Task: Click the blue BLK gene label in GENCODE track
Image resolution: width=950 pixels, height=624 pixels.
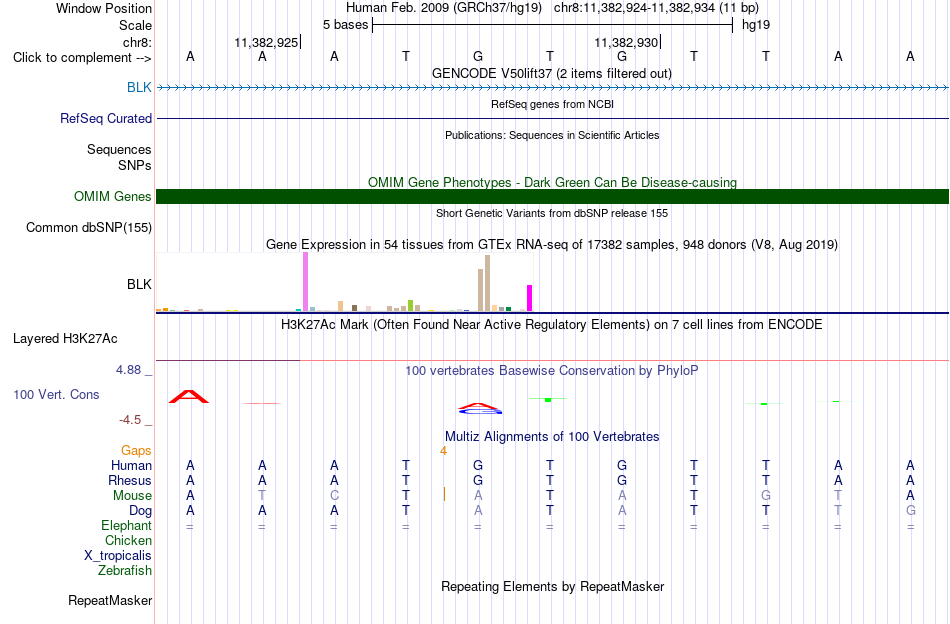Action: (139, 87)
